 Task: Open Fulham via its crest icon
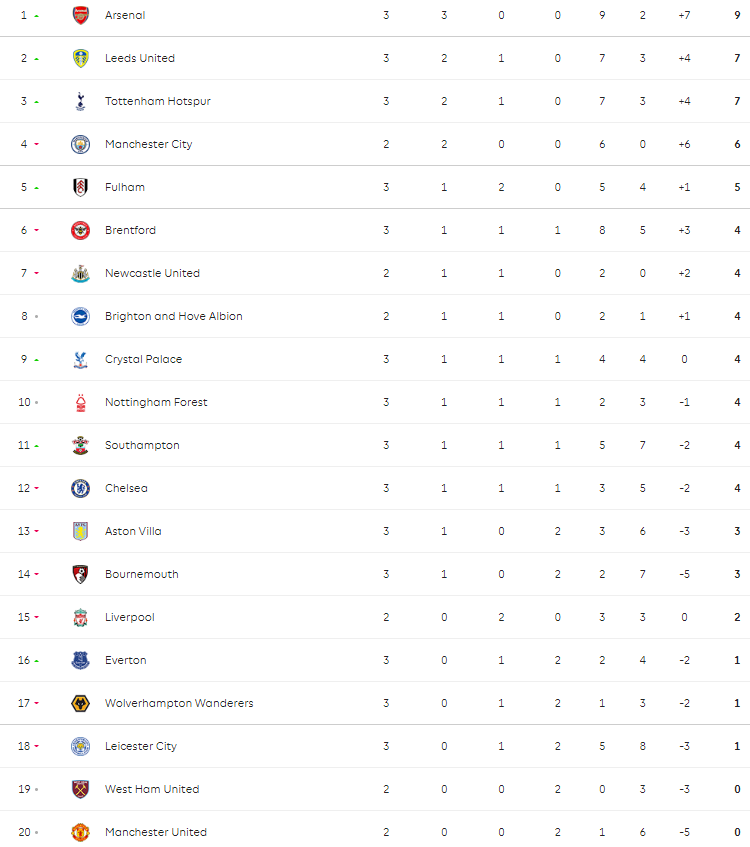tap(81, 187)
